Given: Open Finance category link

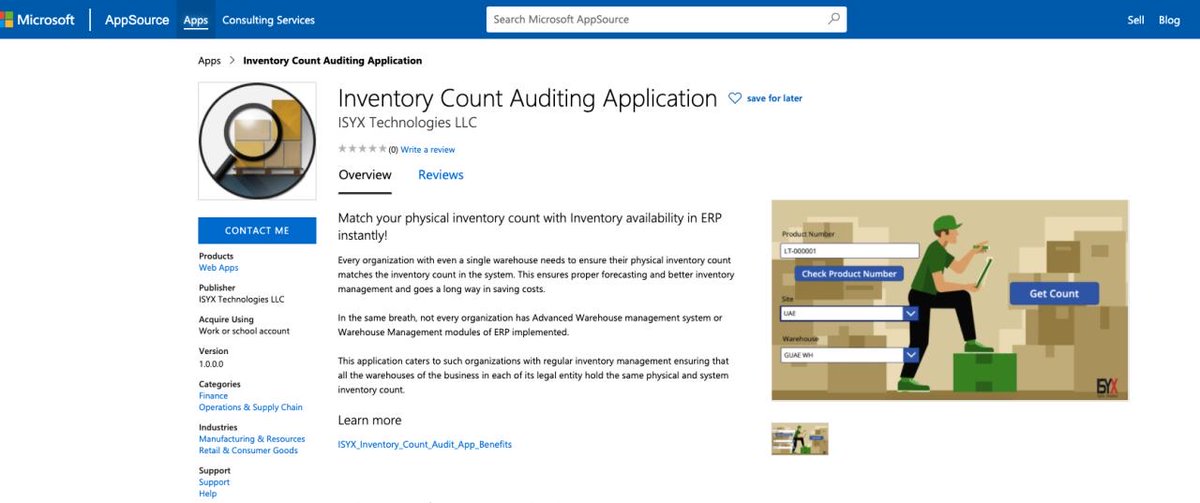Looking at the screenshot, I should tap(214, 396).
